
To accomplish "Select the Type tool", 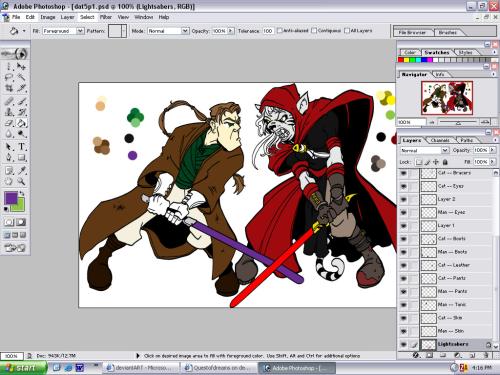I will pos(22,147).
